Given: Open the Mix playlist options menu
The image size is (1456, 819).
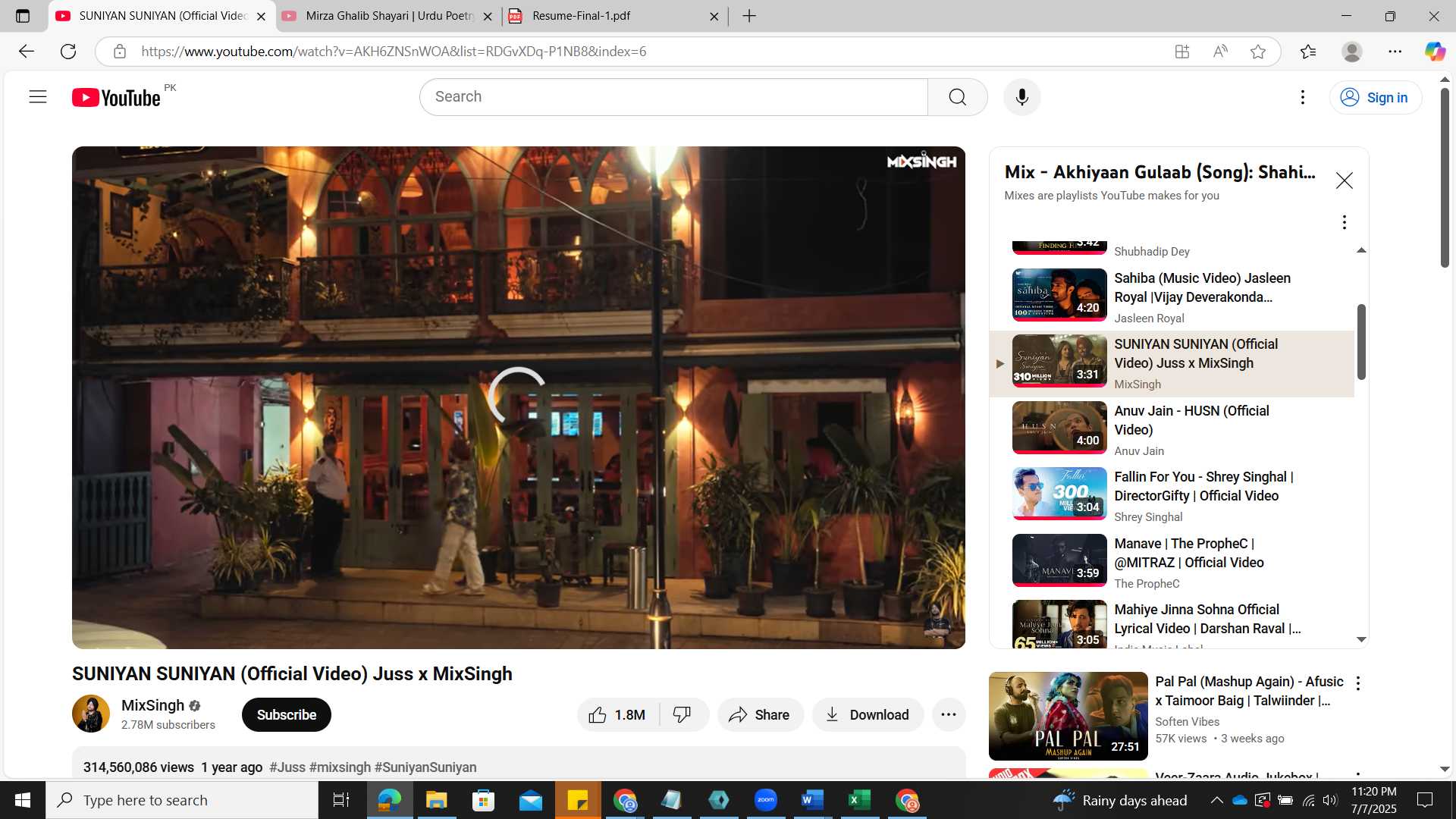Looking at the screenshot, I should (1344, 222).
